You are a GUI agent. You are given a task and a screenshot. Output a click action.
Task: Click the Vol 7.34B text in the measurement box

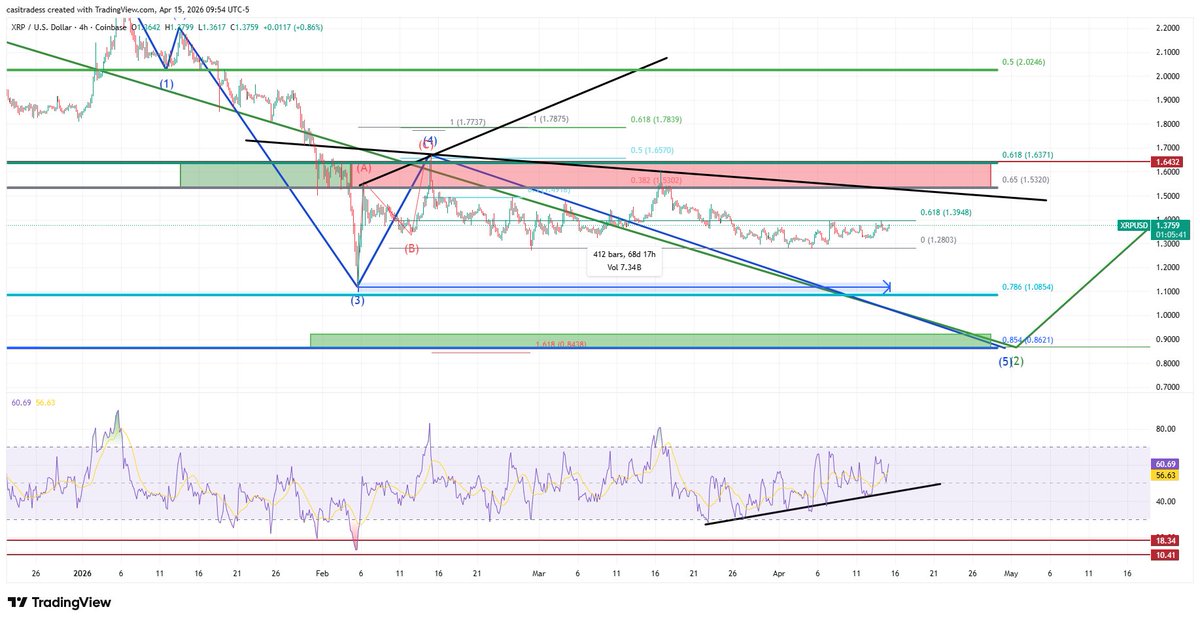(x=625, y=268)
